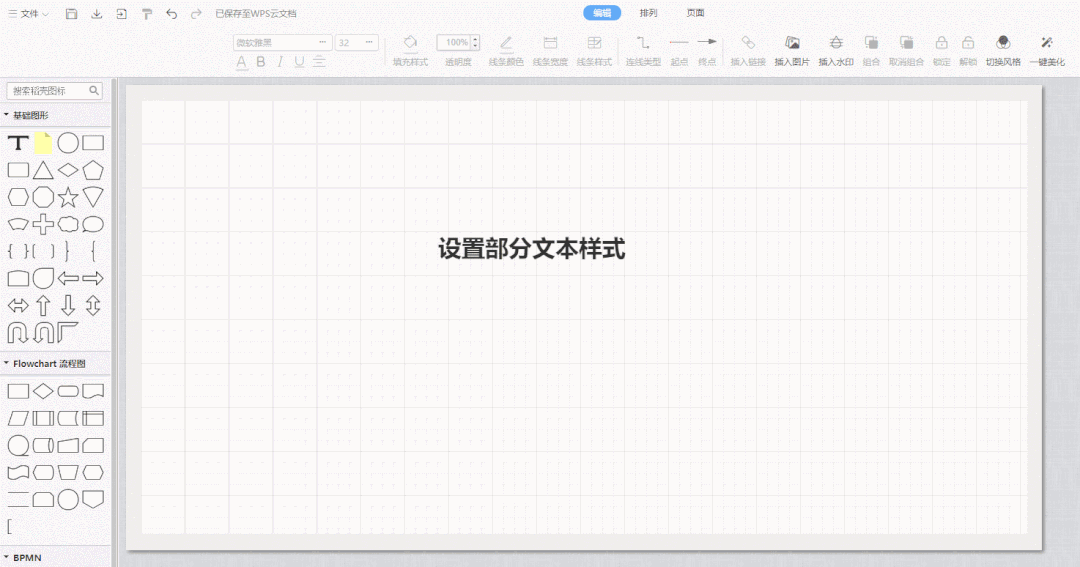Screen dimensions: 1080x567
Task: Increase the 透明度 opacity value
Action: tap(475, 39)
